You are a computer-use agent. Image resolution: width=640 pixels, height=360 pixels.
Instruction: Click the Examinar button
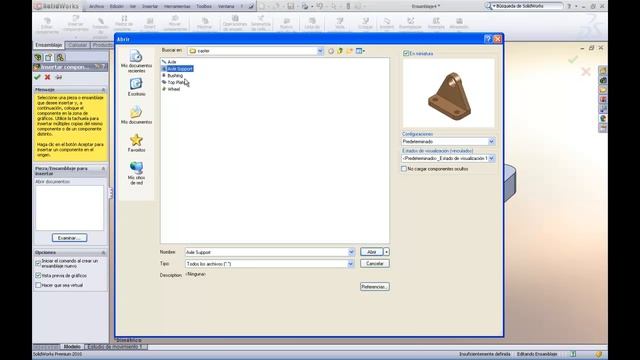pos(69,238)
